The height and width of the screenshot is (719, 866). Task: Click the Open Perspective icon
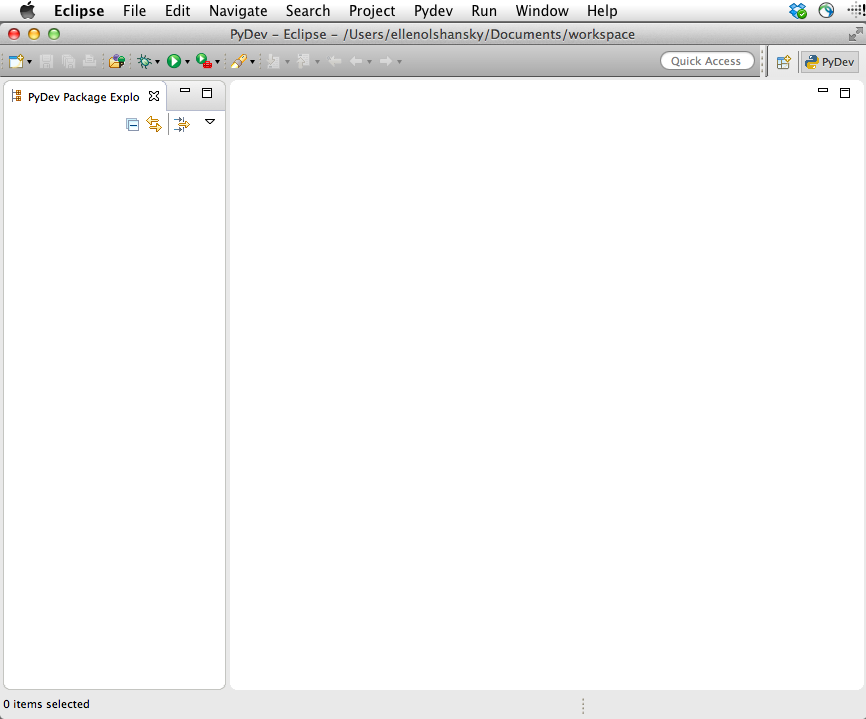click(784, 61)
